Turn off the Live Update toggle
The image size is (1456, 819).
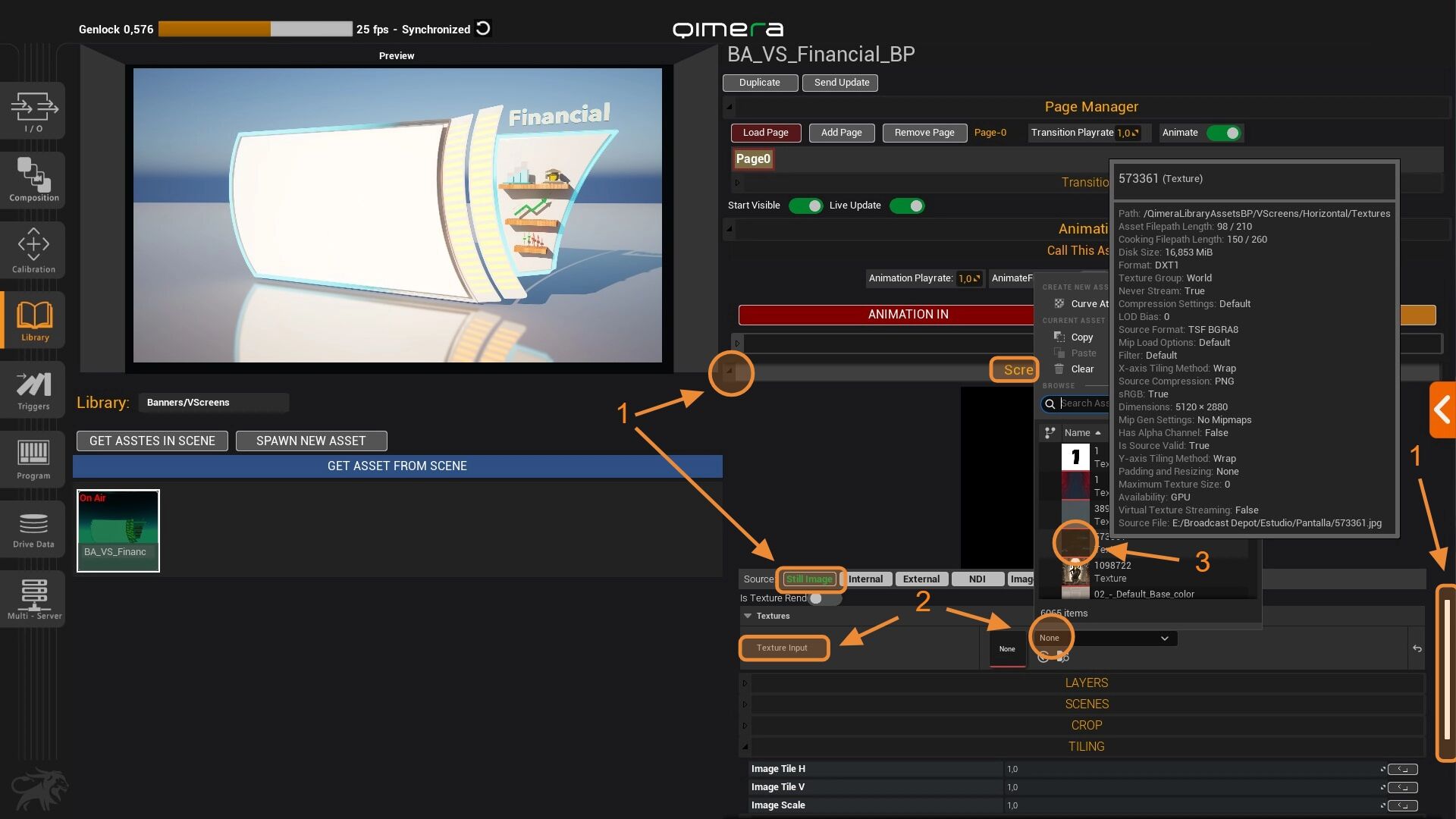(x=907, y=206)
